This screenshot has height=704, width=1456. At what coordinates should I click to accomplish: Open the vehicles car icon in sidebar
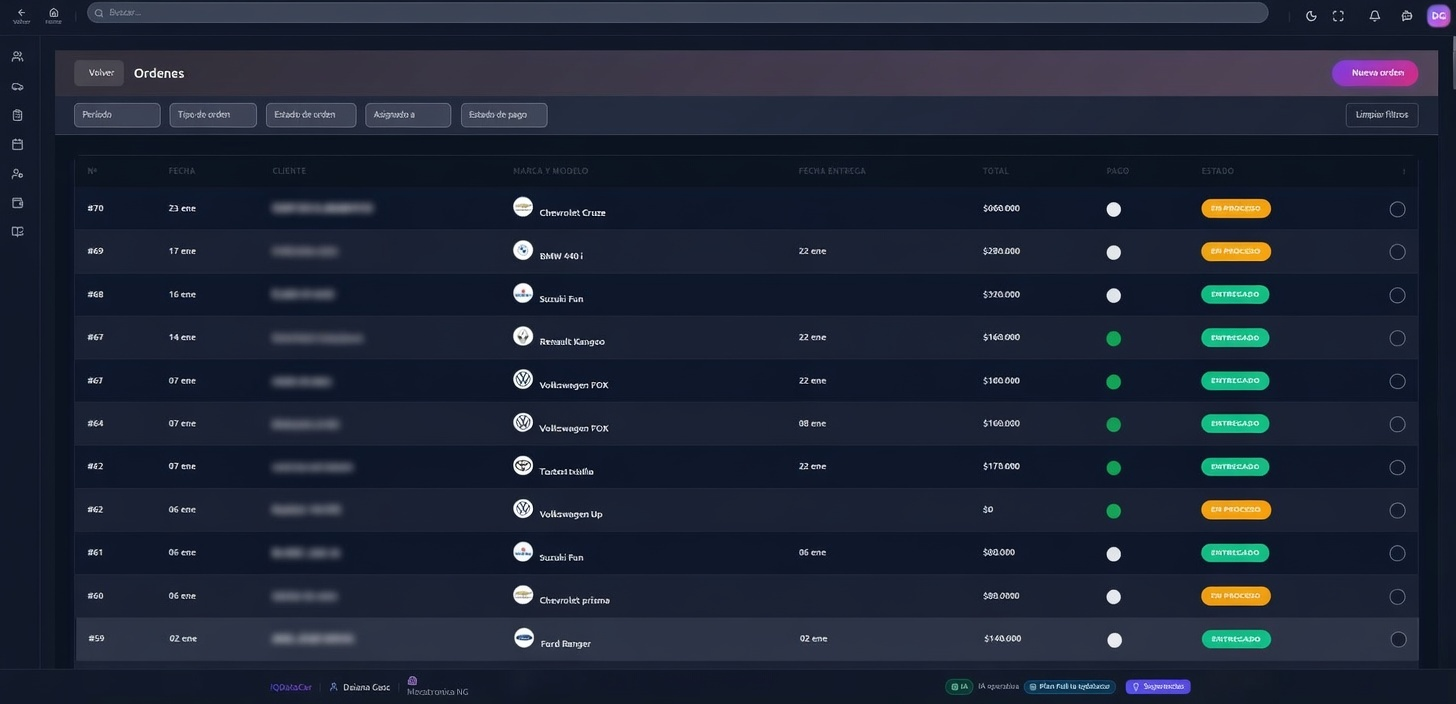click(17, 86)
